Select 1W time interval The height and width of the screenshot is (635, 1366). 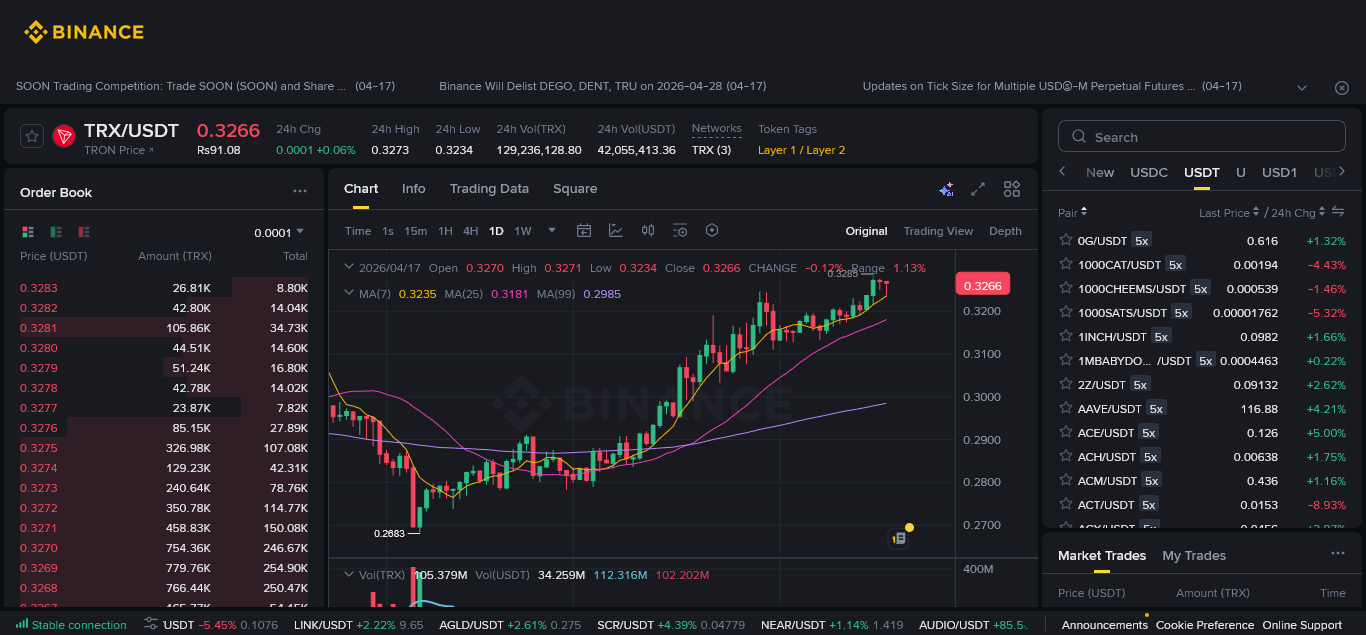tap(523, 231)
